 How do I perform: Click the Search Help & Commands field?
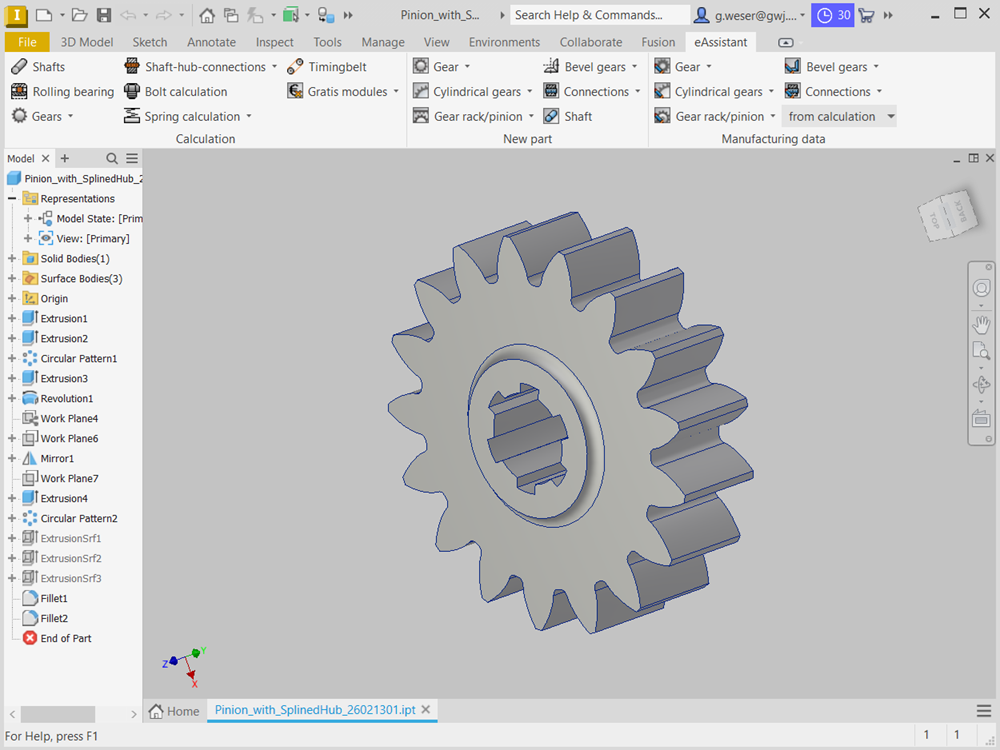coord(598,15)
